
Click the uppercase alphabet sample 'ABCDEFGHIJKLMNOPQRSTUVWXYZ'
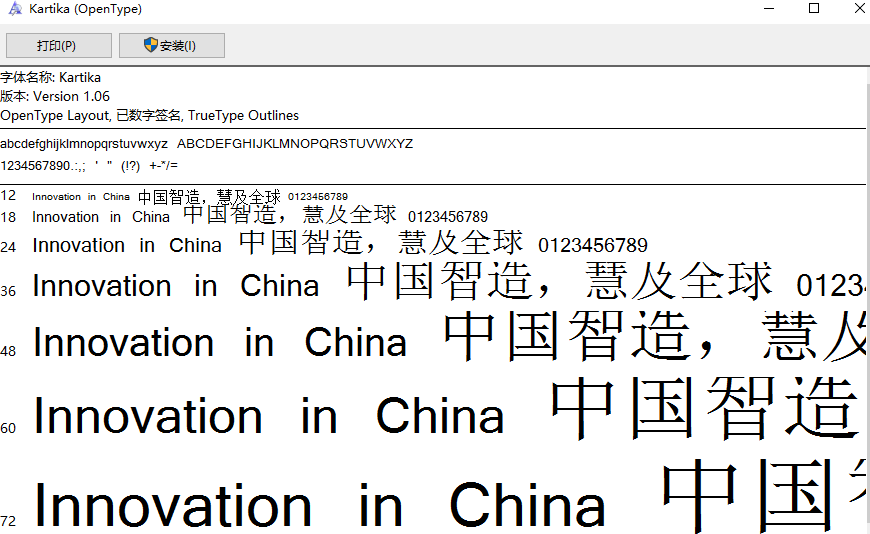(295, 144)
